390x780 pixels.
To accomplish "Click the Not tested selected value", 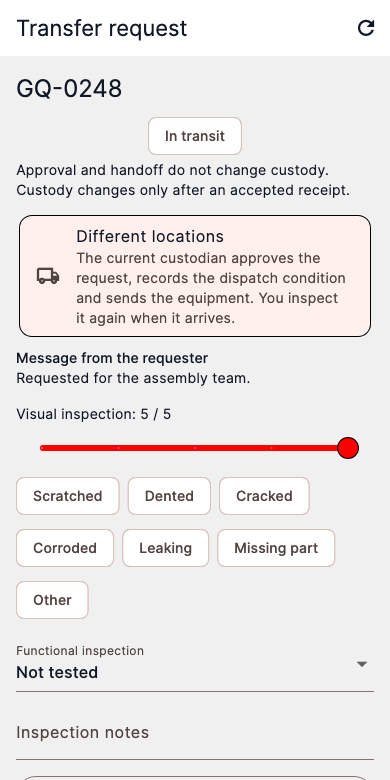I will point(57,673).
